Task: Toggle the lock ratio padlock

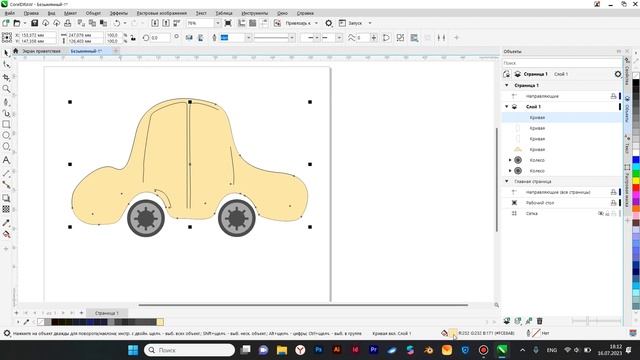Action: (133, 38)
